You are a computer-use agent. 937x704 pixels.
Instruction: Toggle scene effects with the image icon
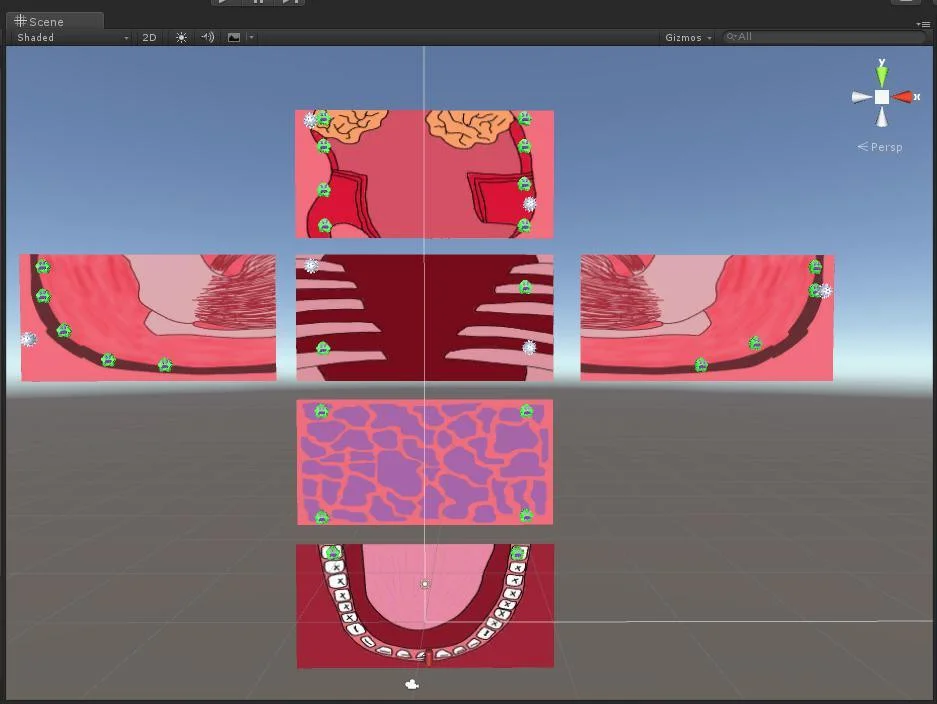pyautogui.click(x=234, y=38)
